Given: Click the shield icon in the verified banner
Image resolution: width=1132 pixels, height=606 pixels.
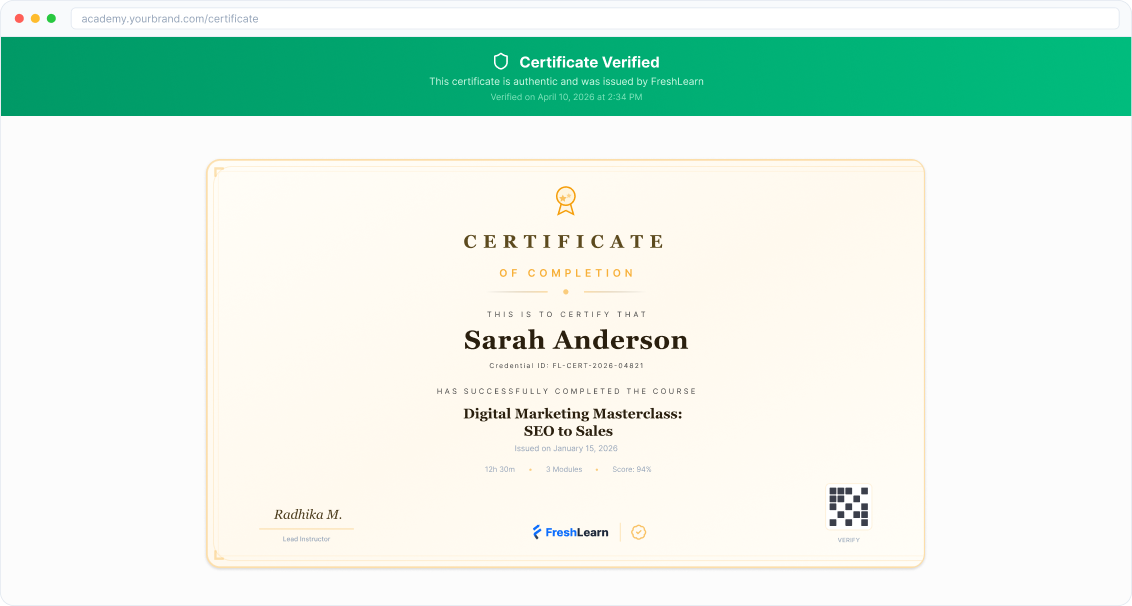Looking at the screenshot, I should (x=502, y=61).
